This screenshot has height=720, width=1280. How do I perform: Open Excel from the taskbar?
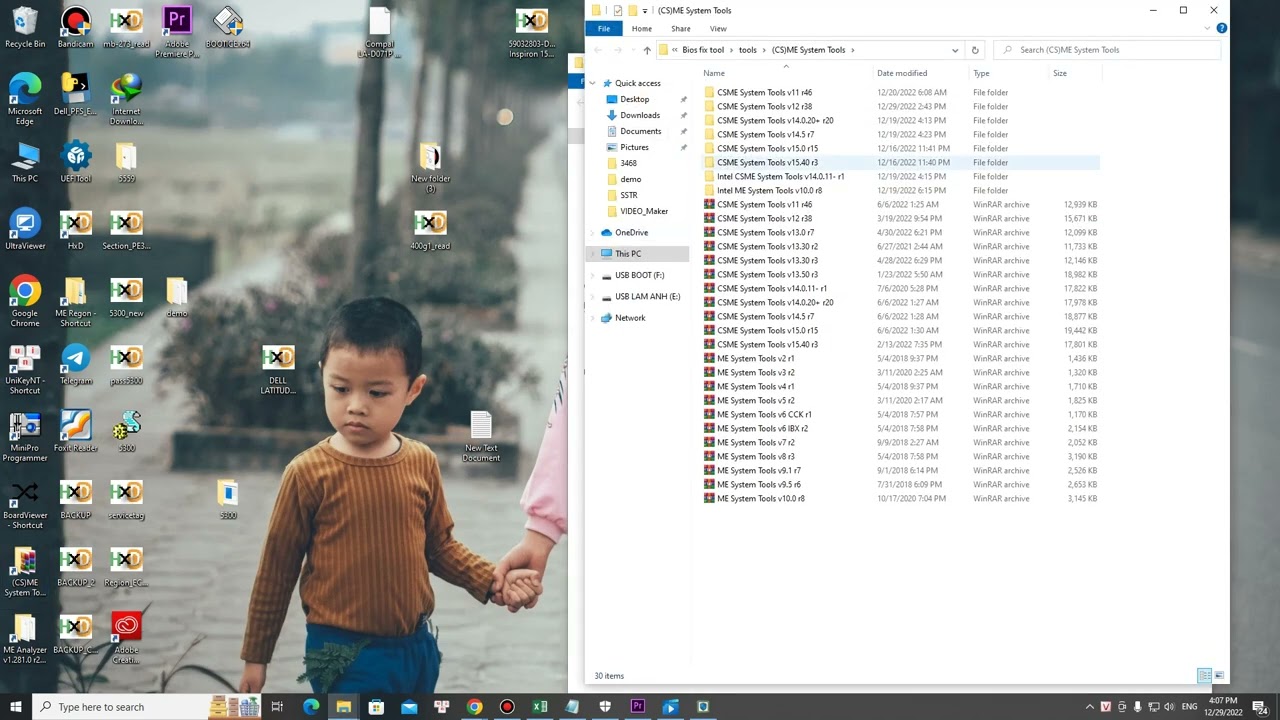pyautogui.click(x=540, y=706)
